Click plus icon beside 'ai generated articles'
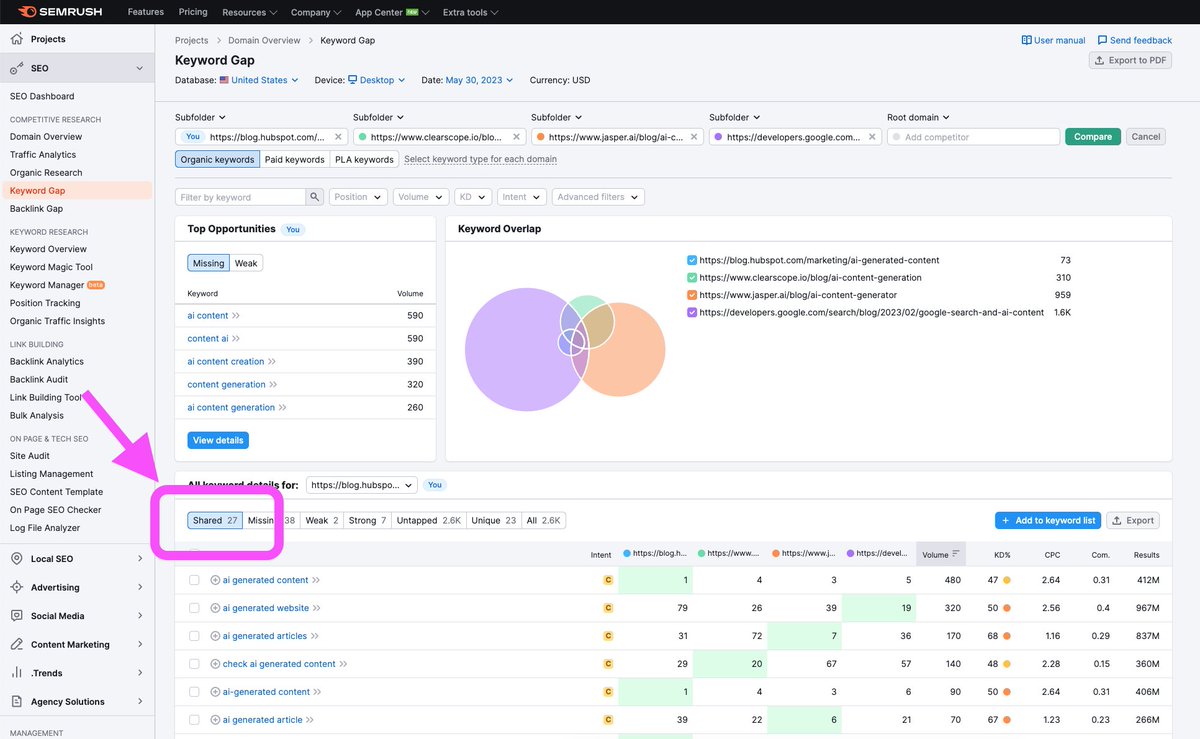Screen dimensions: 1200x739 215,636
